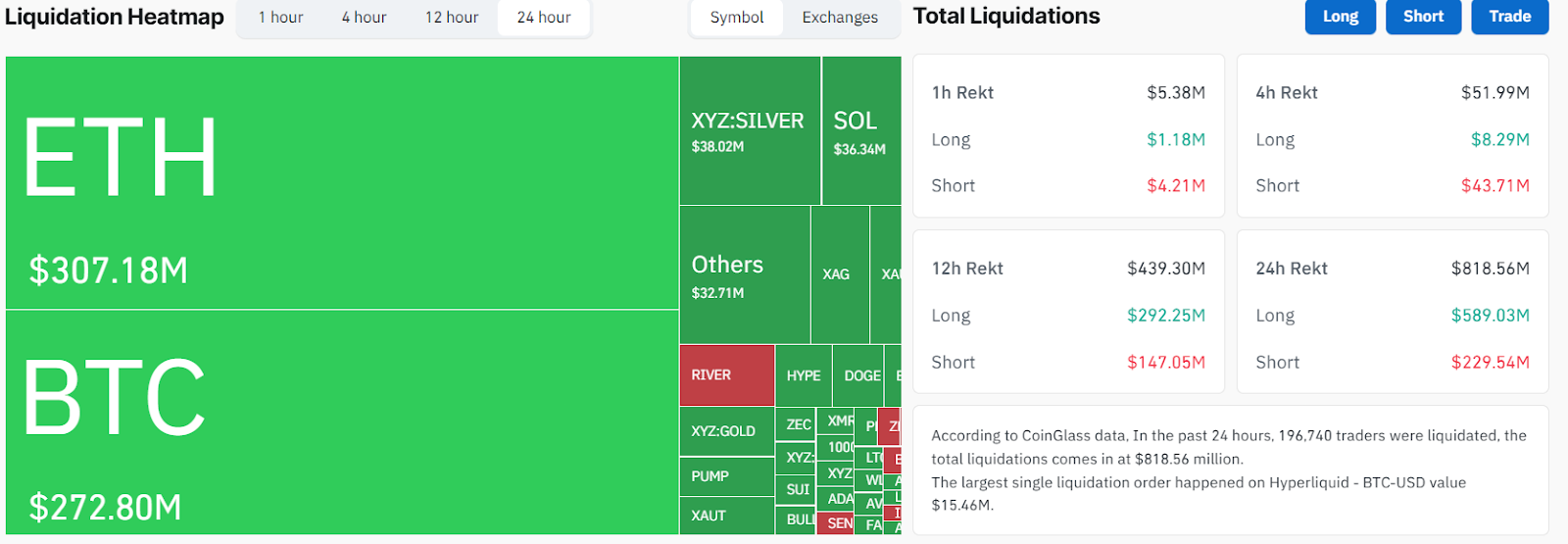The height and width of the screenshot is (544, 1568).
Task: Open the Trade button
Action: tap(1509, 17)
